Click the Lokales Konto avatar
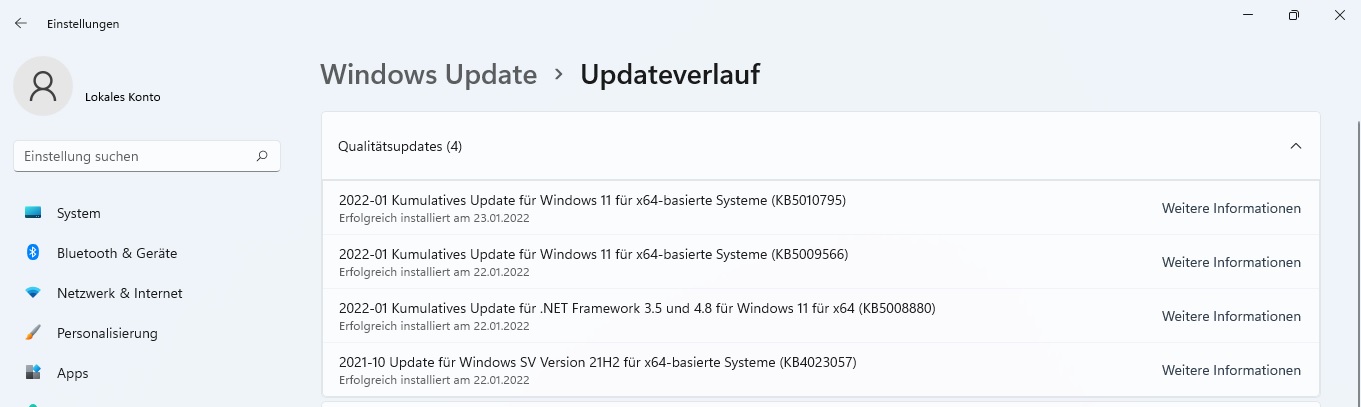 43,86
